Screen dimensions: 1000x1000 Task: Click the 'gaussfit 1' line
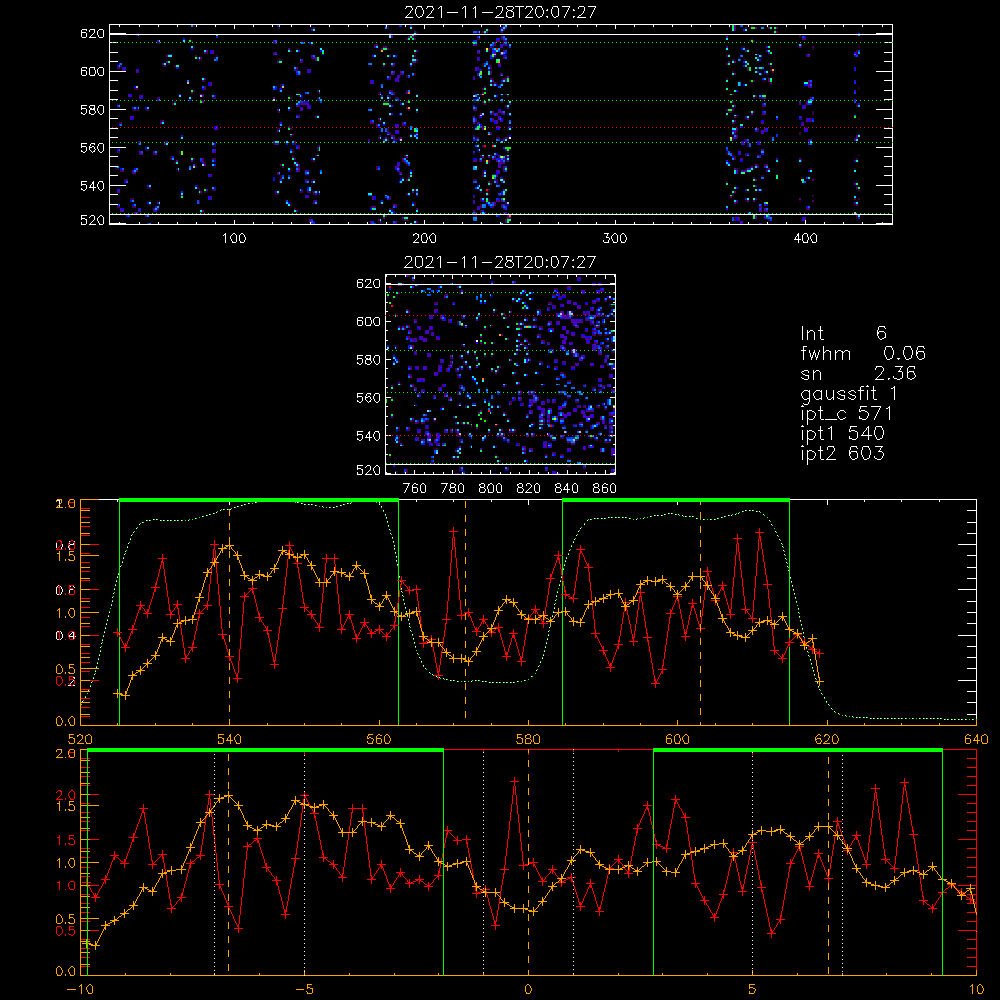[849, 393]
